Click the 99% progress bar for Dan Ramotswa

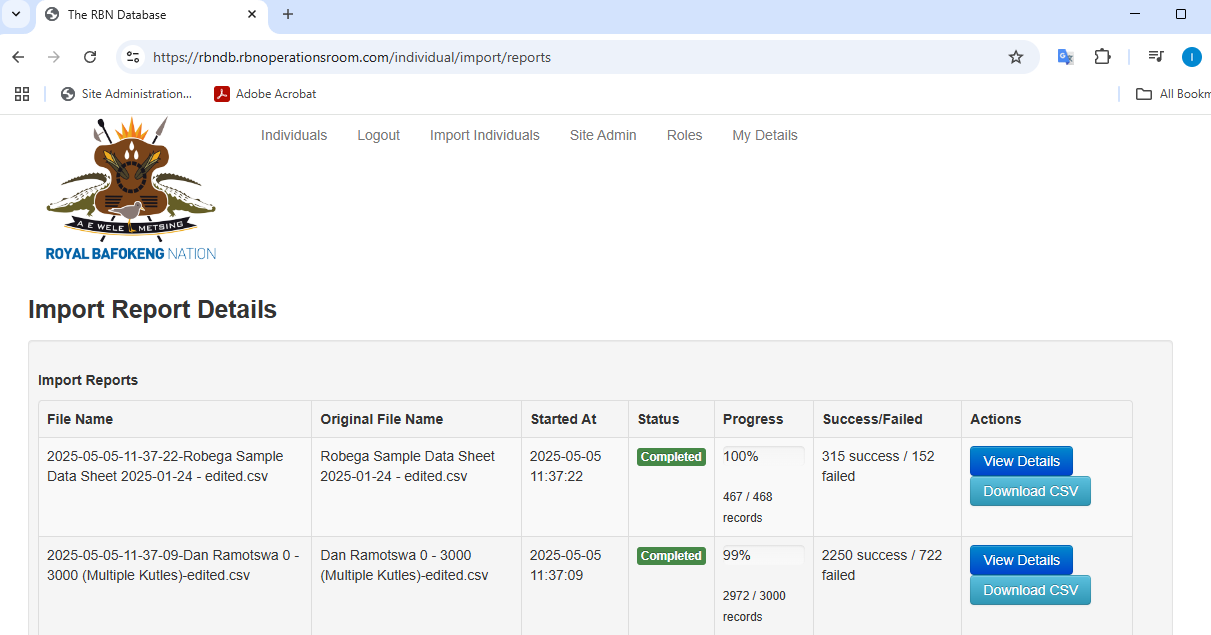click(x=763, y=555)
